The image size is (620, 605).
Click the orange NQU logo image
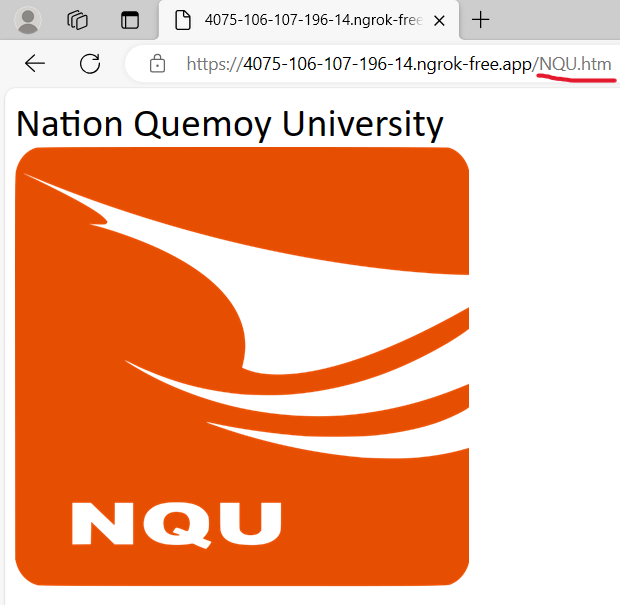click(242, 367)
